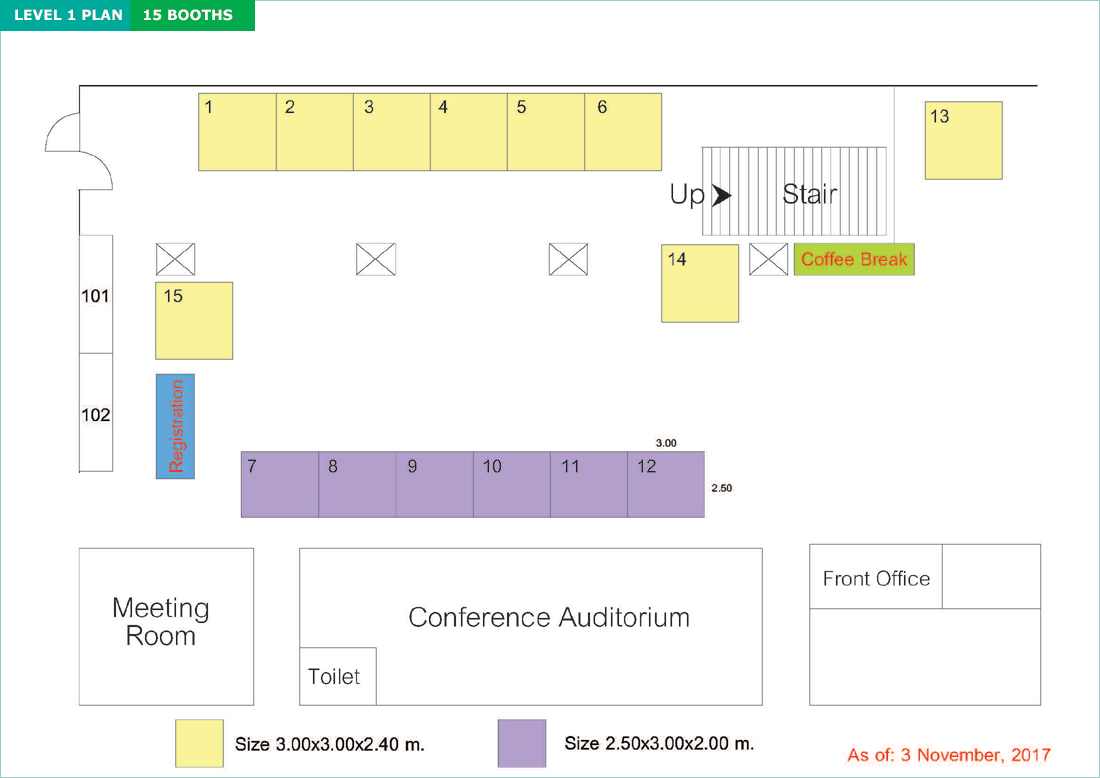Viewport: 1100px width, 778px height.
Task: Click the door swing symbol at entrance
Action: click(79, 151)
